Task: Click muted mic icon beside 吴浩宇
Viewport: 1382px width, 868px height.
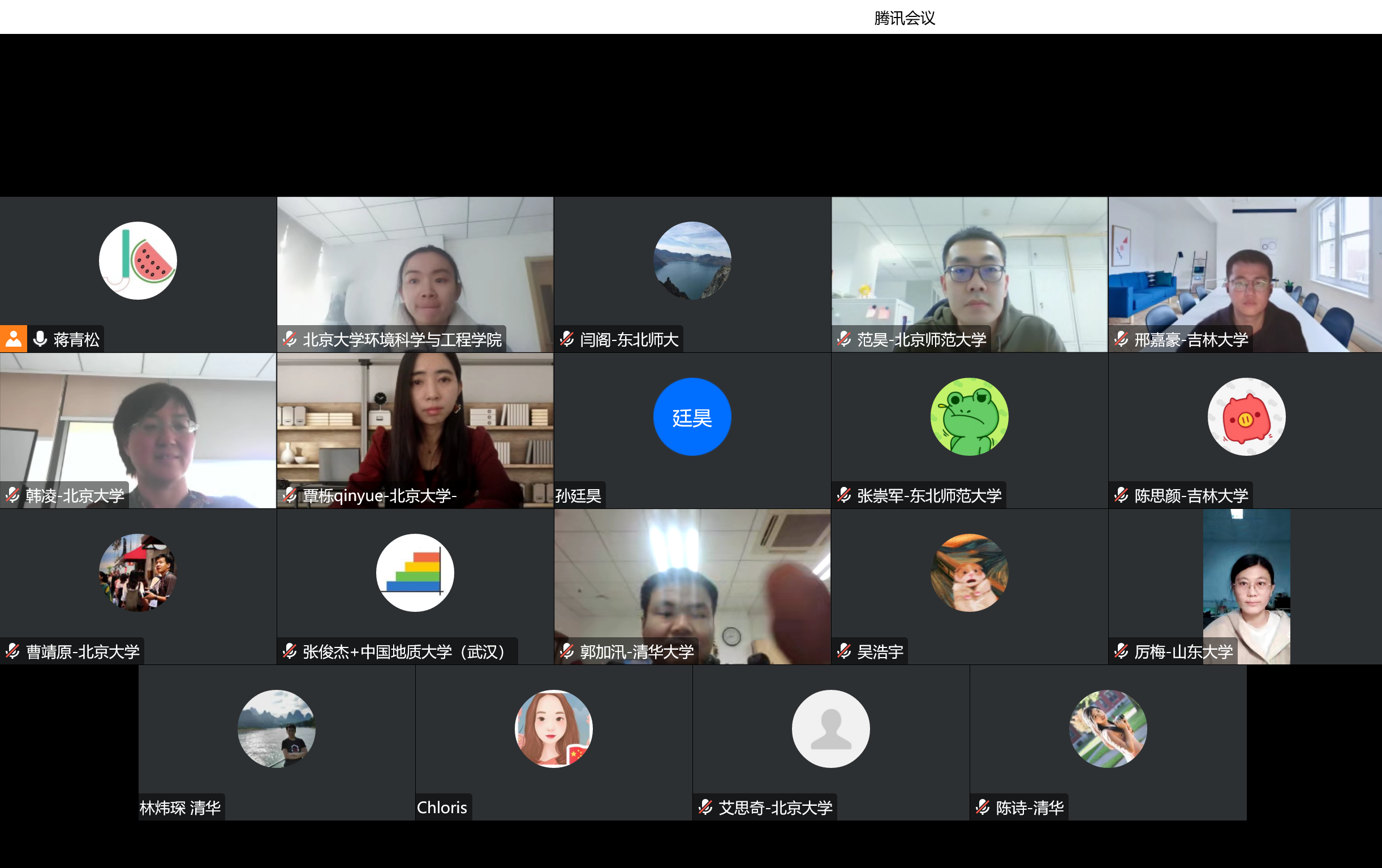Action: (x=844, y=651)
